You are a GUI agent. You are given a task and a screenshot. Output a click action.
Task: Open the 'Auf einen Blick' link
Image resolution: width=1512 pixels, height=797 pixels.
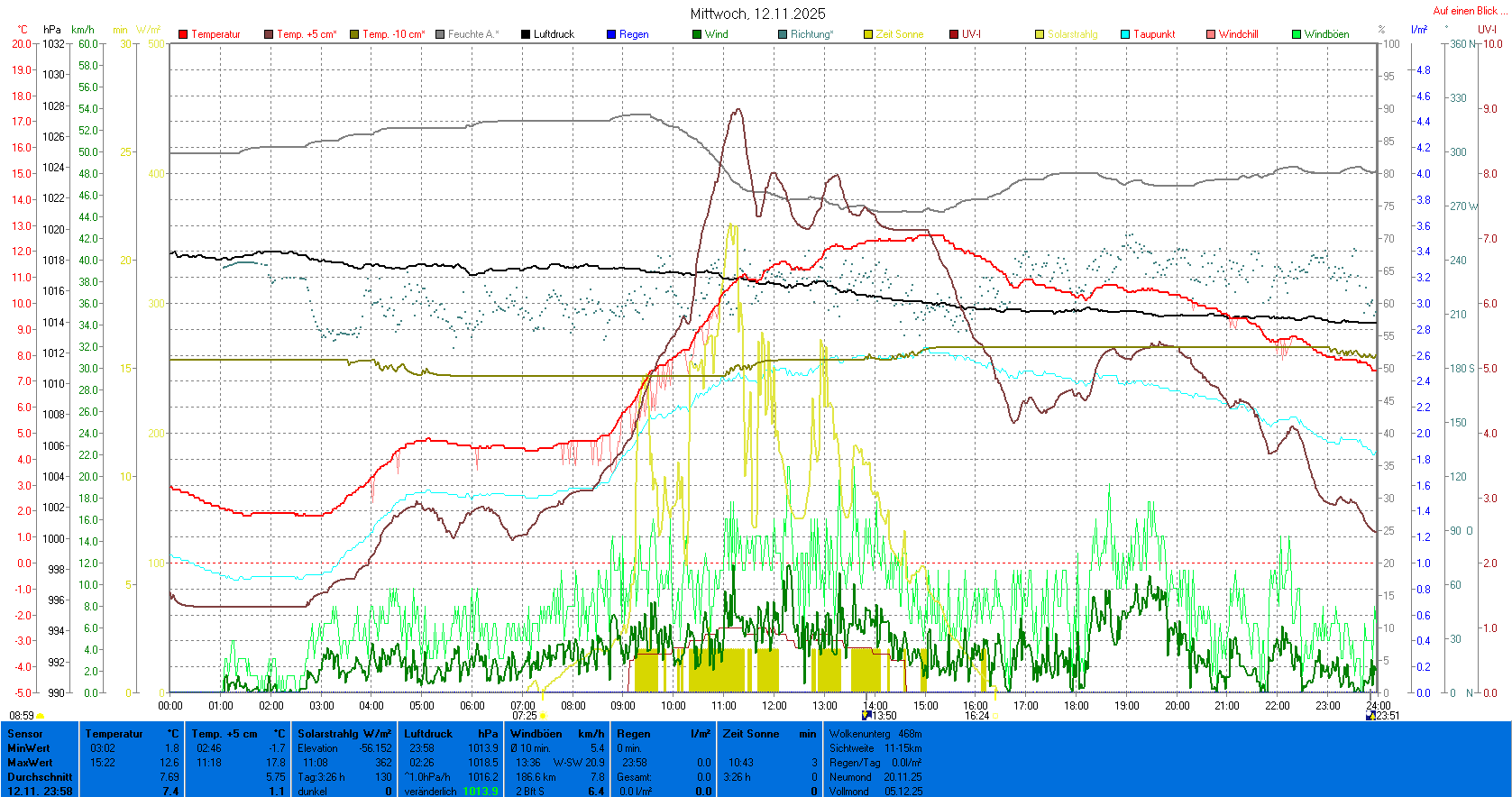[x=1468, y=11]
